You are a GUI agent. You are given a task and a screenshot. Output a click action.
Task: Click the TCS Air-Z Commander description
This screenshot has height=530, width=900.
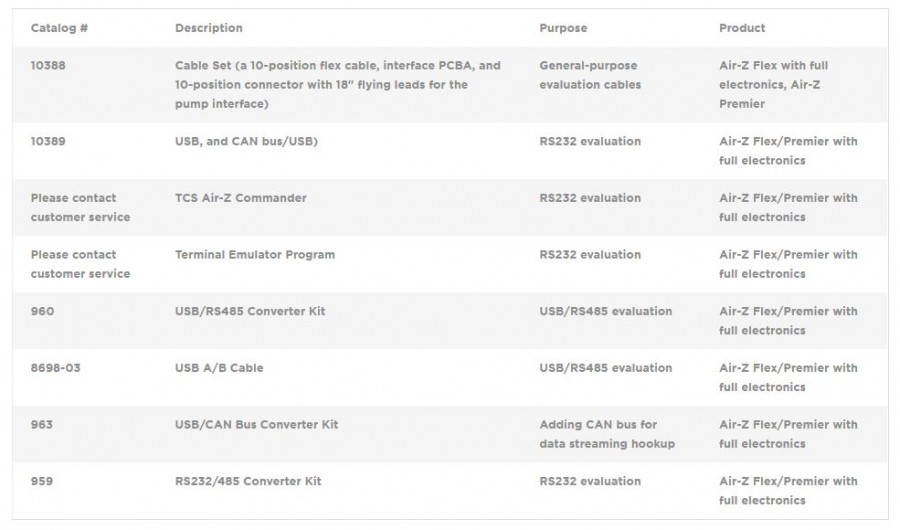pos(240,198)
